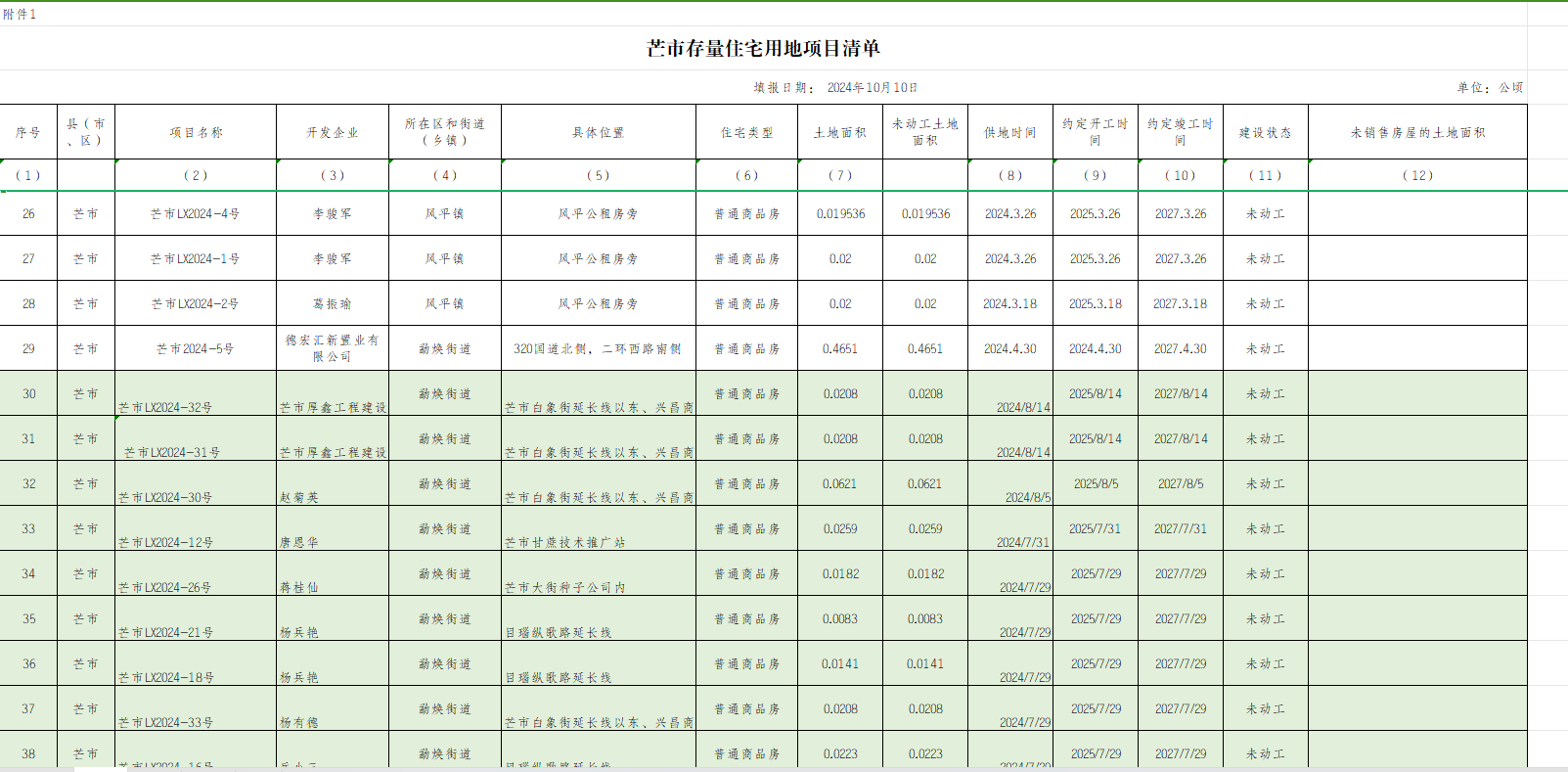The image size is (1568, 772).
Task: Click the "2024.3.18" supply date cell
Action: [x=1010, y=303]
